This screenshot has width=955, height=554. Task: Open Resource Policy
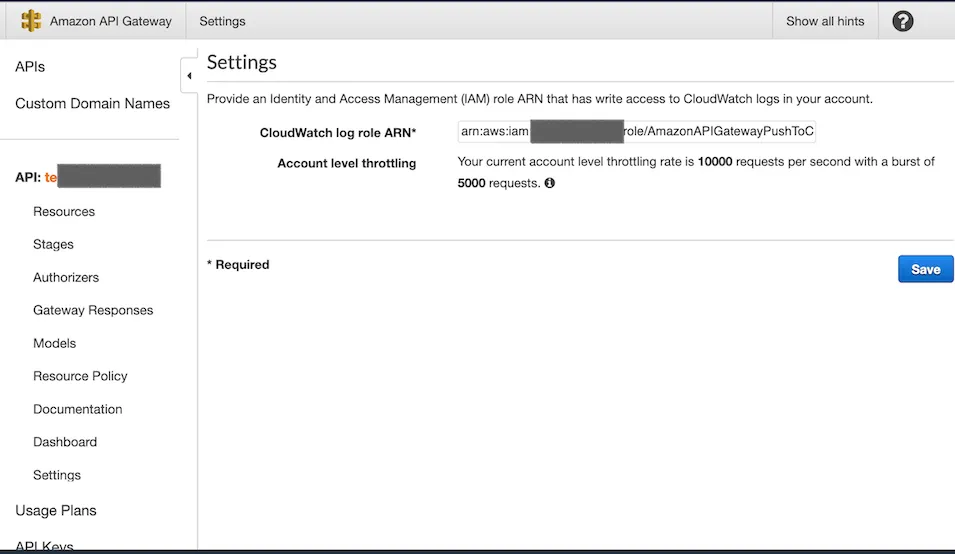[x=80, y=376]
